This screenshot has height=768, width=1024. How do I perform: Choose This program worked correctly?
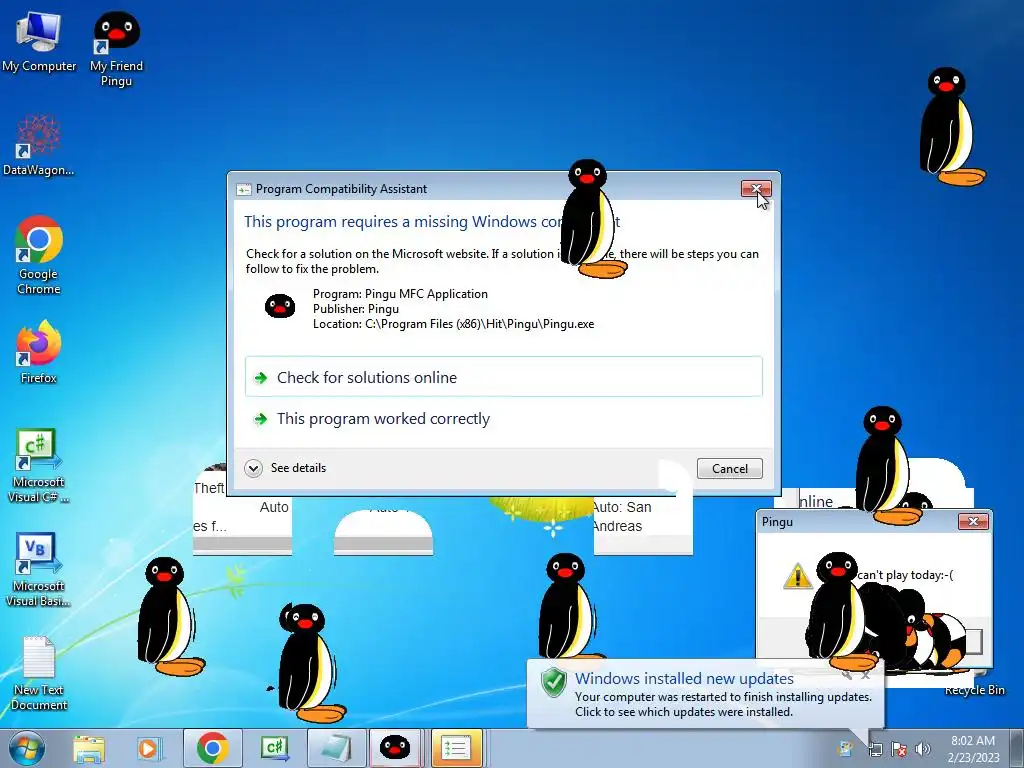[x=504, y=419]
